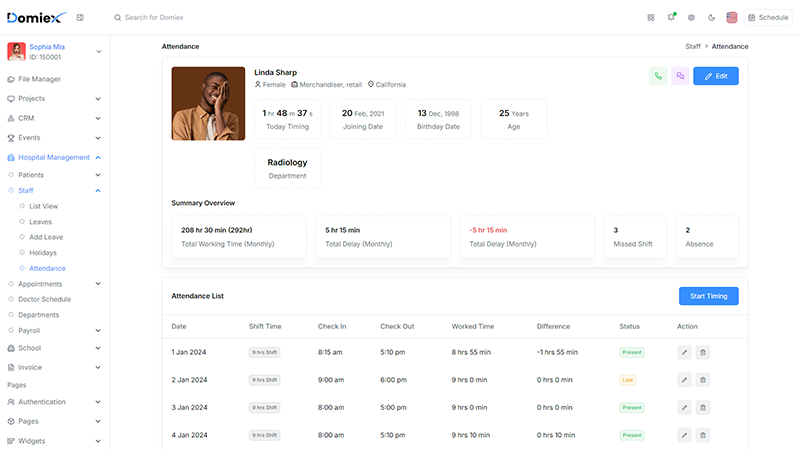Click into Search for Domiex field

(154, 17)
